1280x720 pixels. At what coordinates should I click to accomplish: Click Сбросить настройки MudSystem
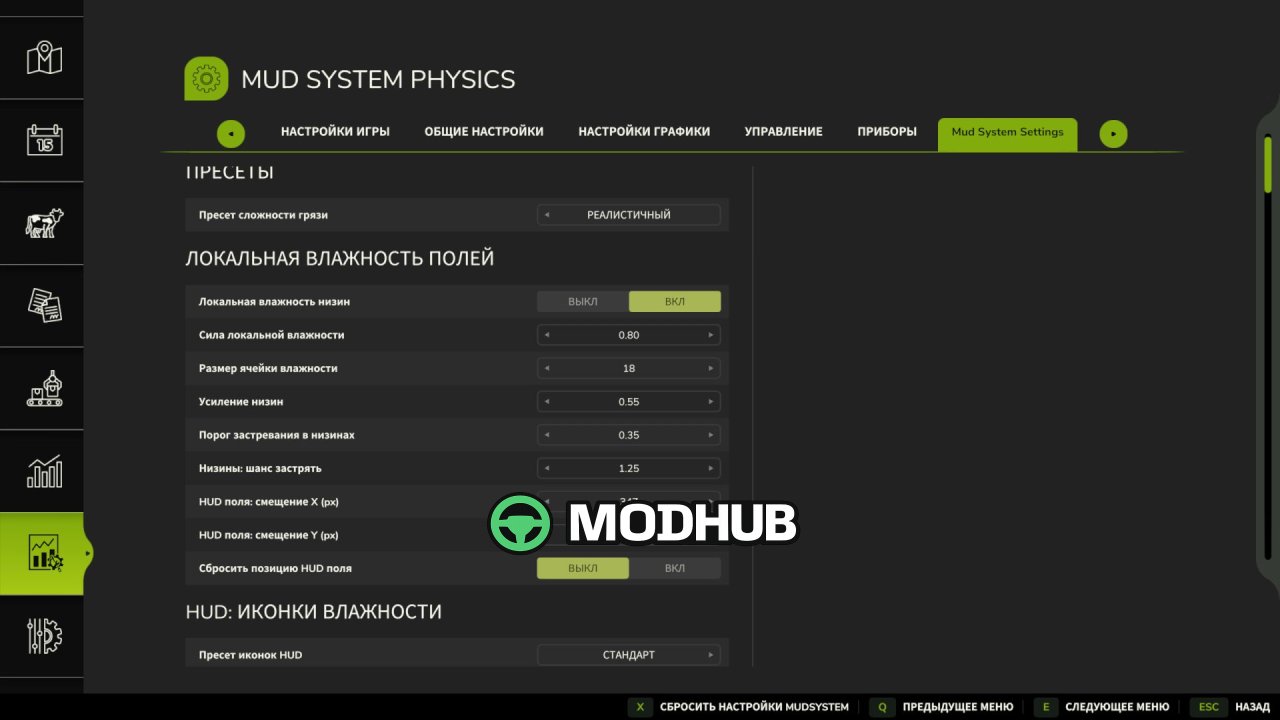point(754,707)
